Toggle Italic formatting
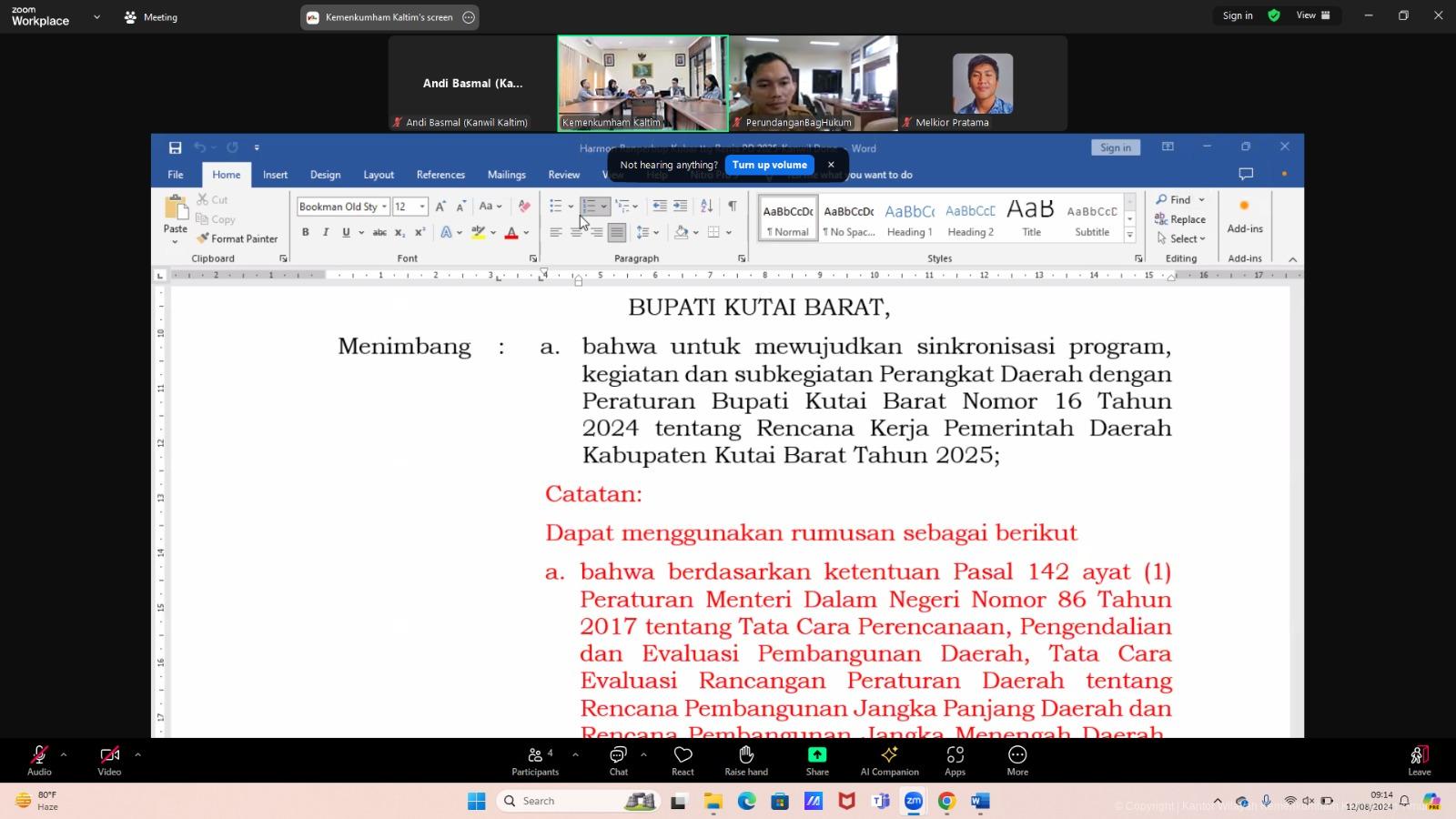 coord(326,233)
